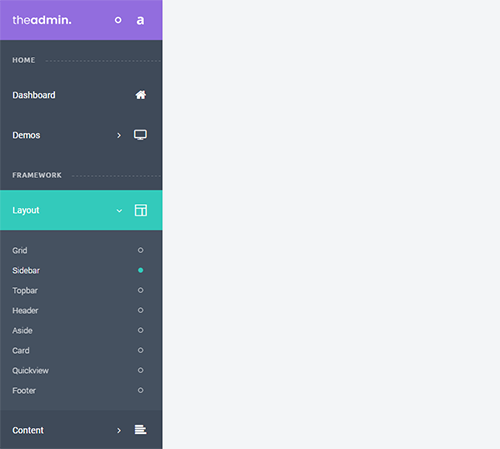
Task: Click the circle icon next to Grid
Action: tap(141, 250)
